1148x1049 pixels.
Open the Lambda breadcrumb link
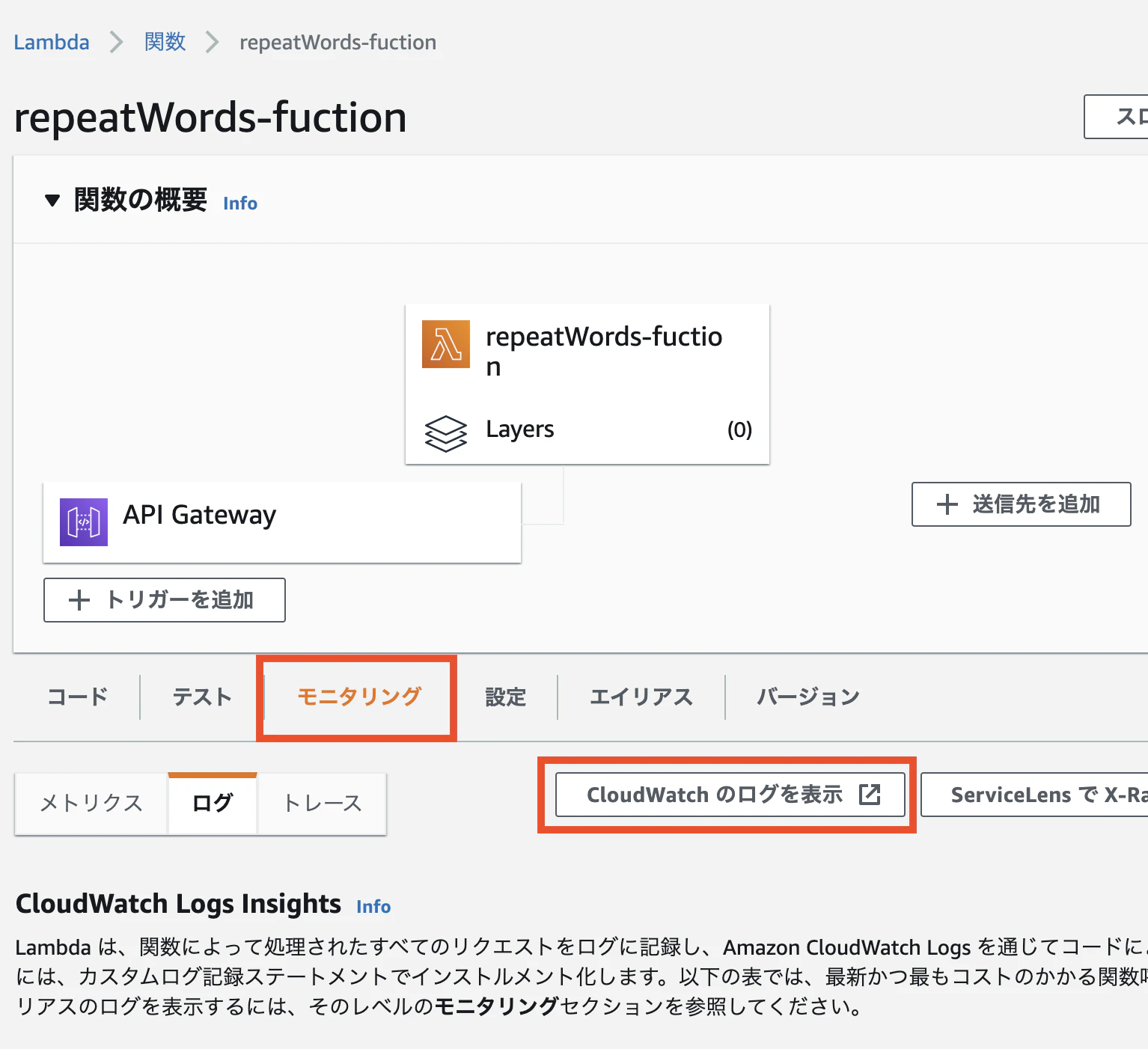point(52,42)
